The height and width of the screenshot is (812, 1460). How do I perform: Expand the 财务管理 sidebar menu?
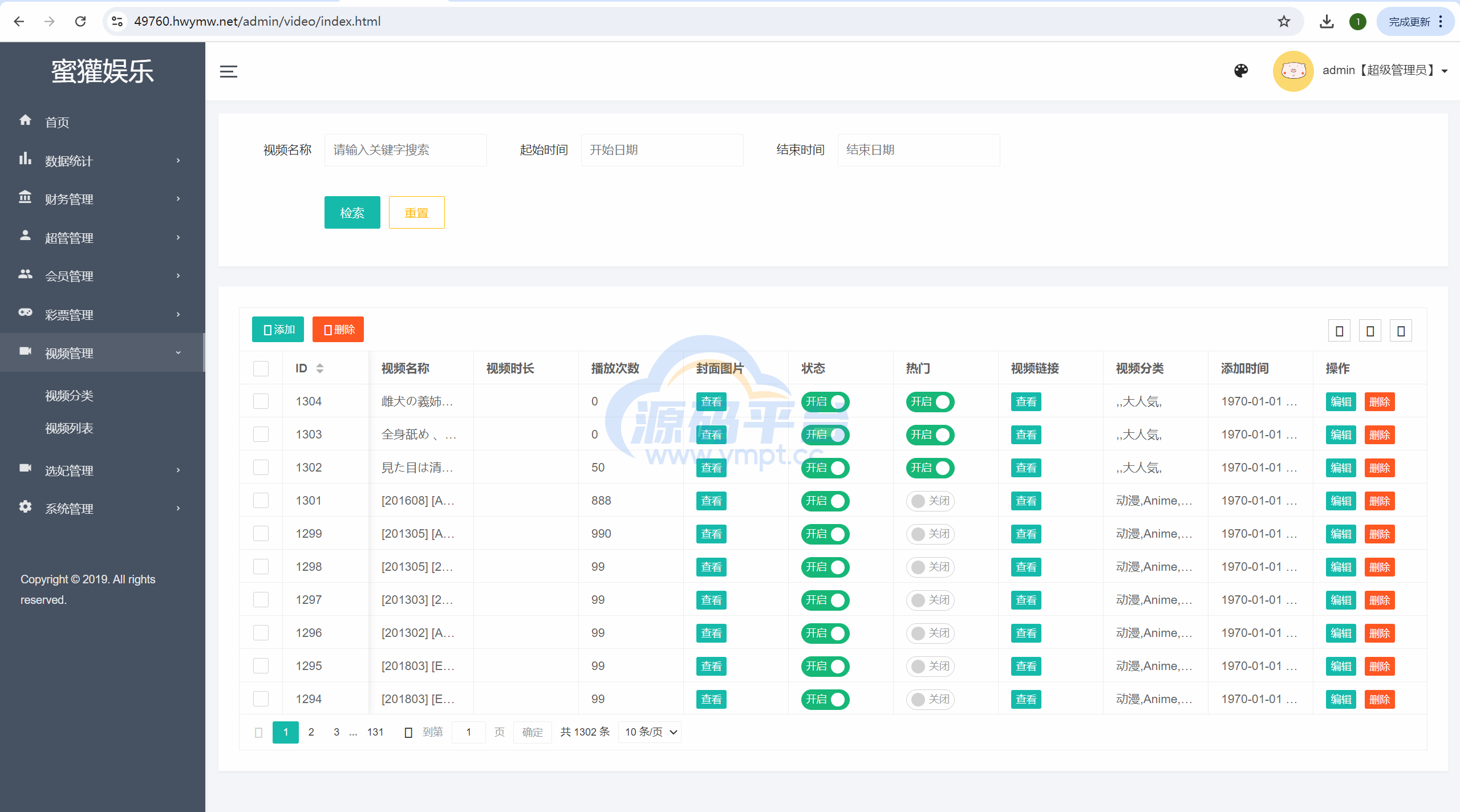coord(103,199)
